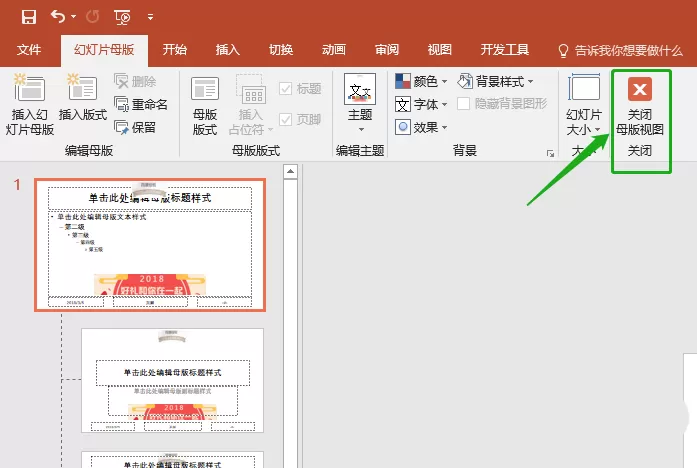The image size is (697, 468).
Task: Click 关闭母版视图 button
Action: pos(640,107)
